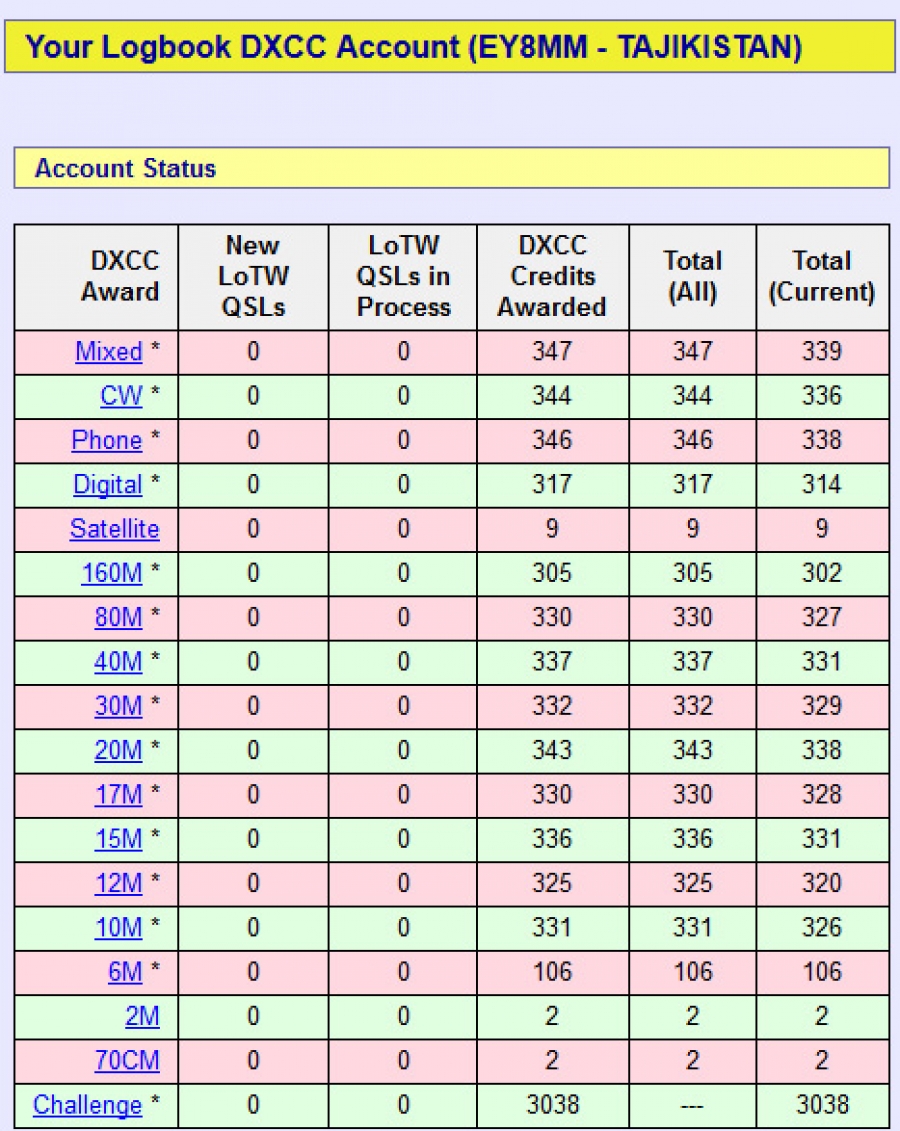
Task: Select 30M row Total (Current) value 329
Action: (x=822, y=706)
